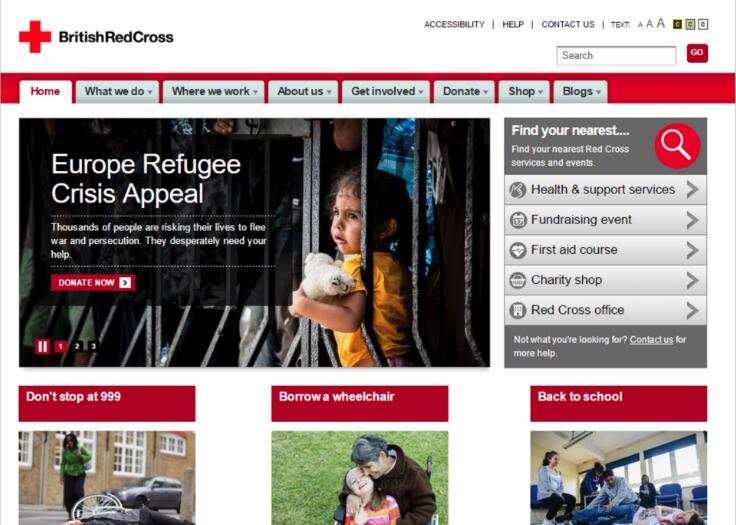736x525 pixels.
Task: Select the largest text size A
Action: coord(661,23)
